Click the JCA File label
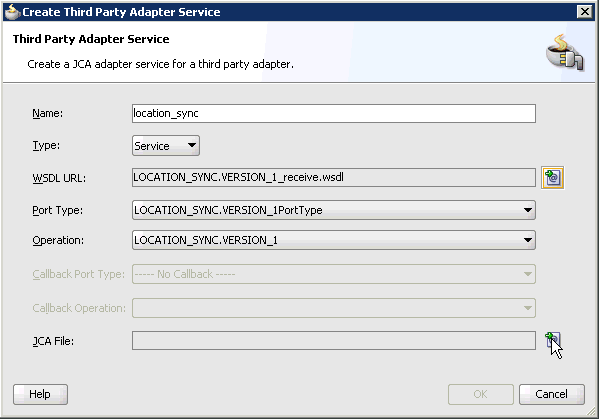 (53, 341)
